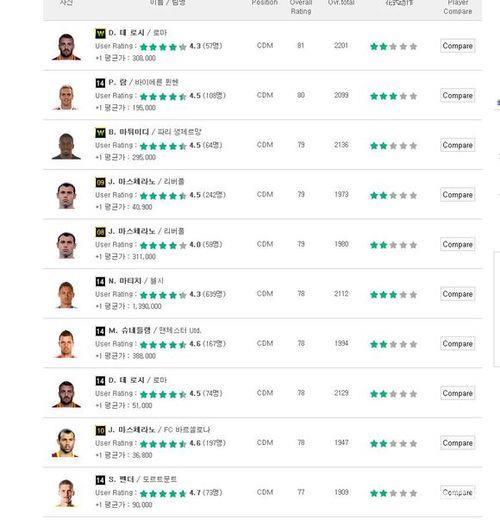This screenshot has width=500, height=520.
Task: Click Compare on the S. 벤더 row
Action: coord(457,492)
